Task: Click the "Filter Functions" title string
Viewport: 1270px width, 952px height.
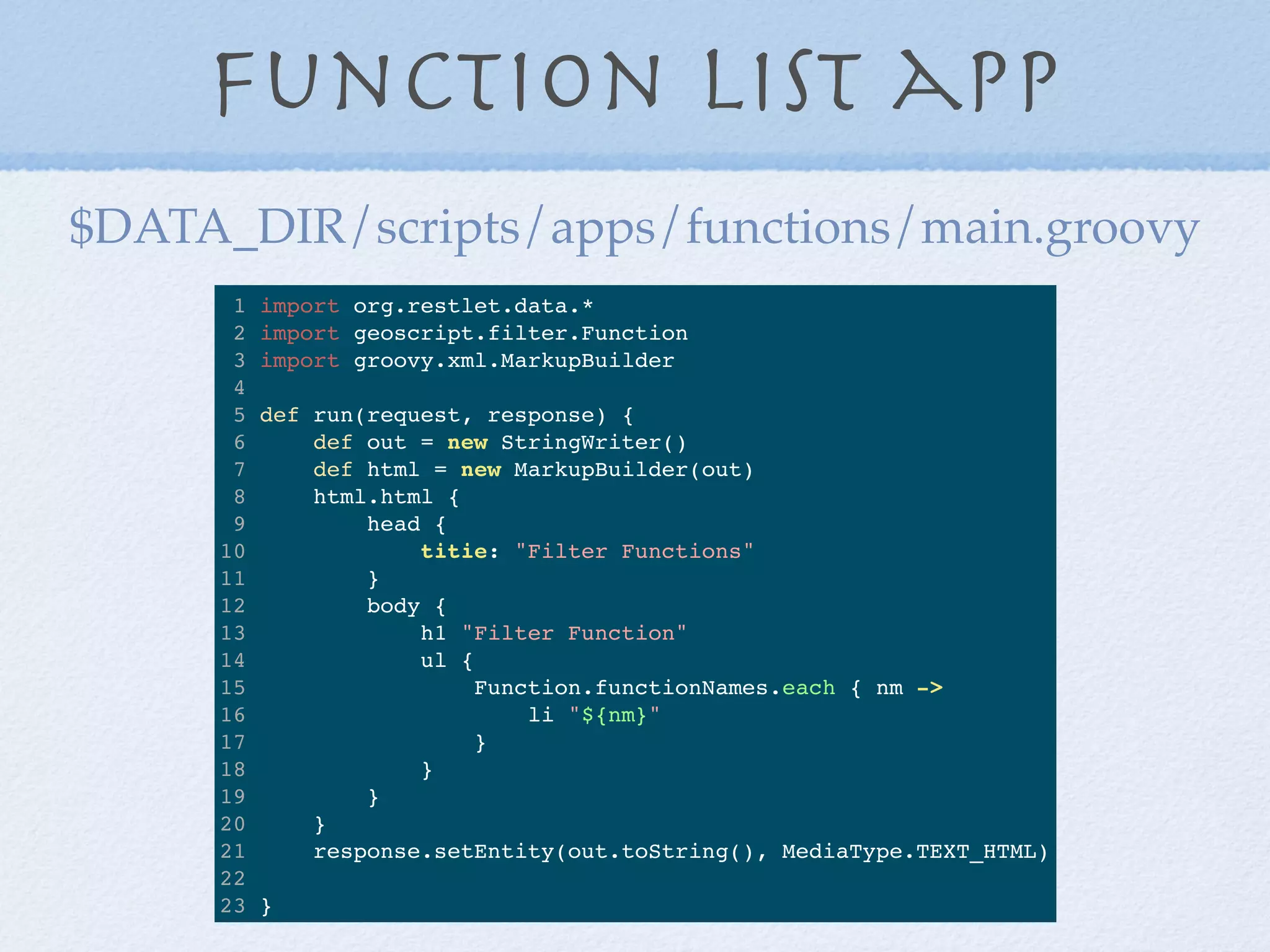Action: pos(634,552)
